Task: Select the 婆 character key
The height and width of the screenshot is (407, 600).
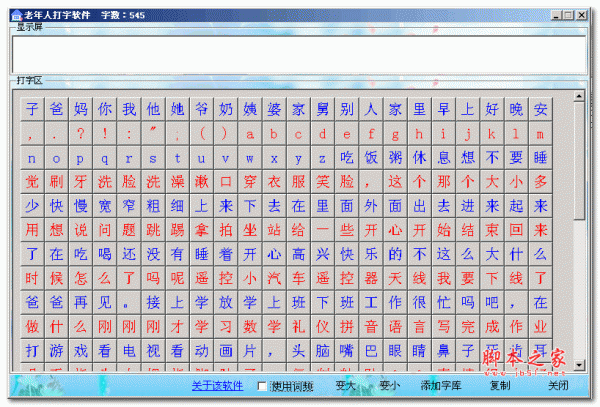Action: (x=274, y=109)
